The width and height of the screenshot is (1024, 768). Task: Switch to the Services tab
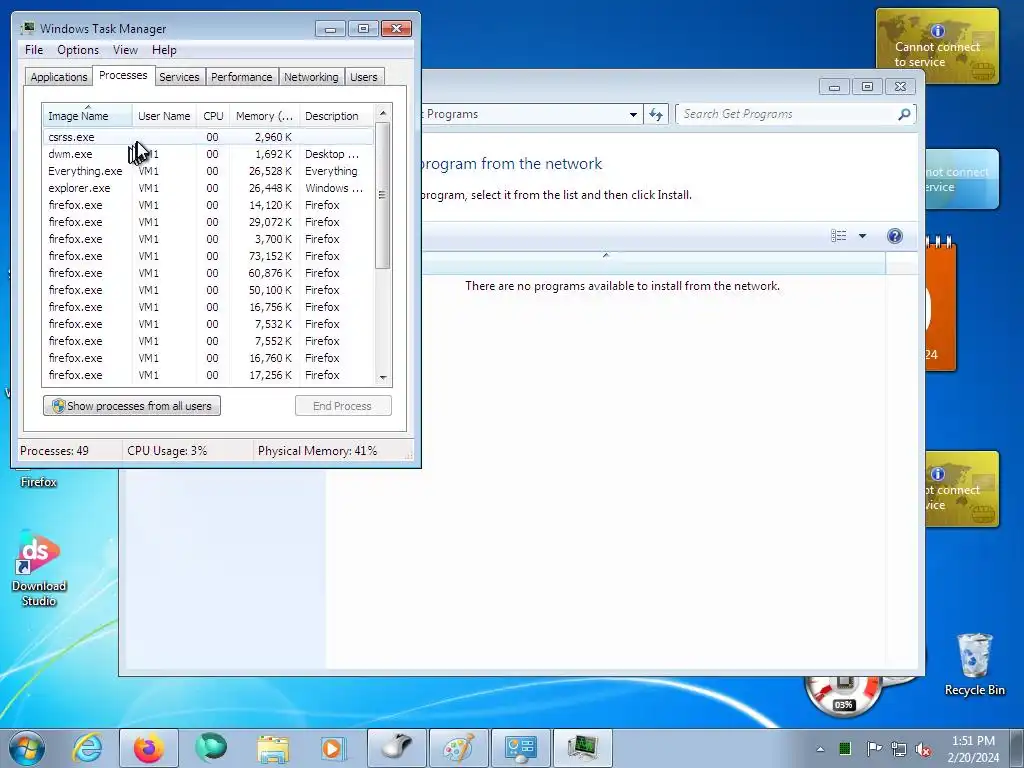(x=179, y=77)
